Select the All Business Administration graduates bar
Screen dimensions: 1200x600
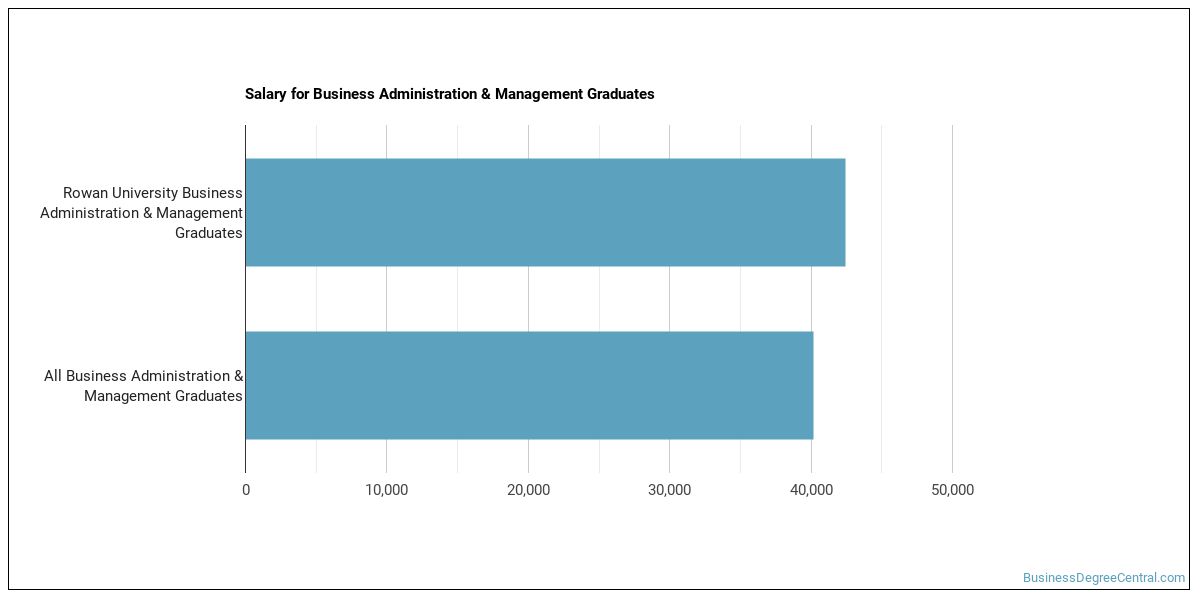point(529,385)
